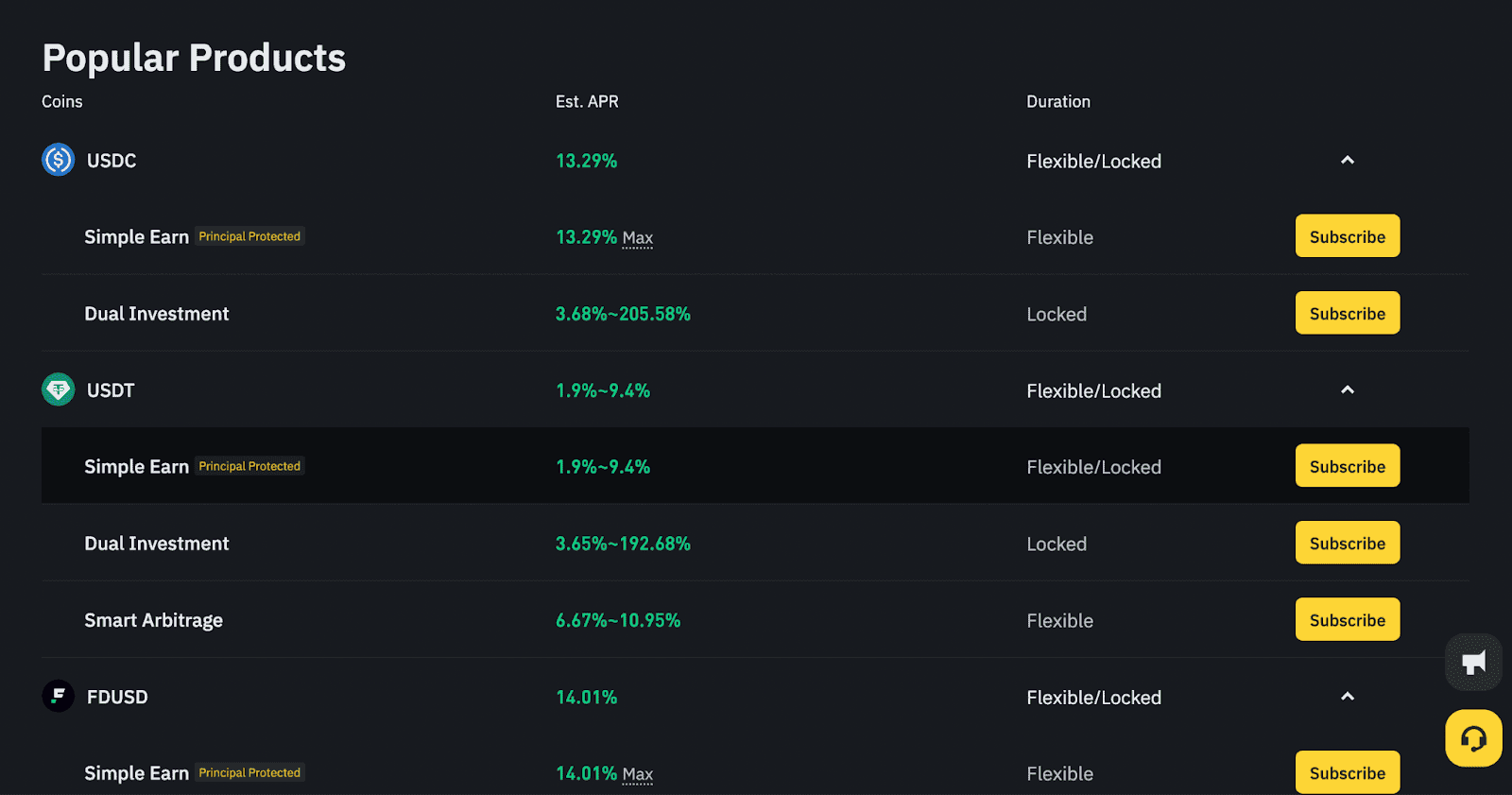Subscribe to FDUSD Simple Earn

point(1347,771)
